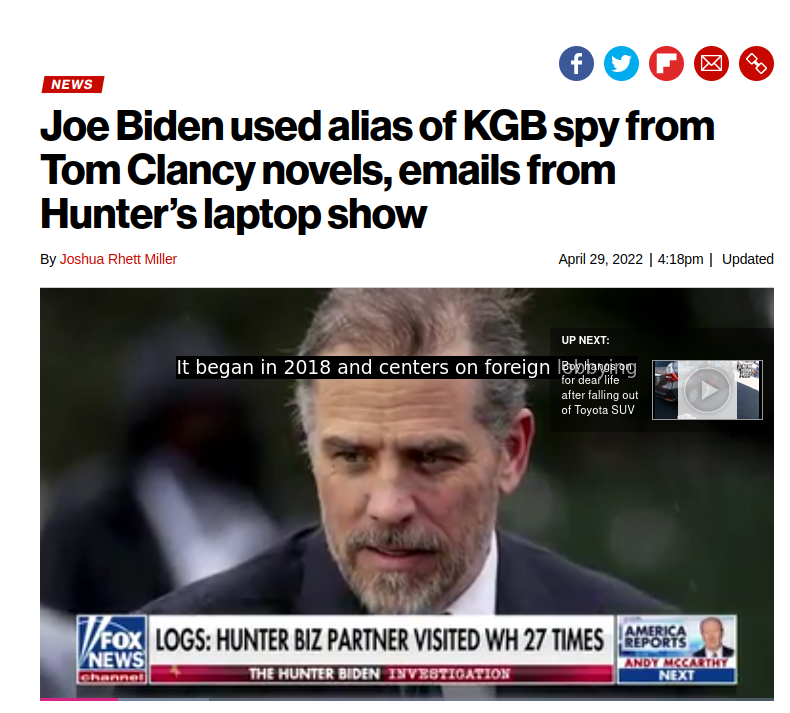
Task: Click the main Hunter Biden video
Action: (407, 494)
